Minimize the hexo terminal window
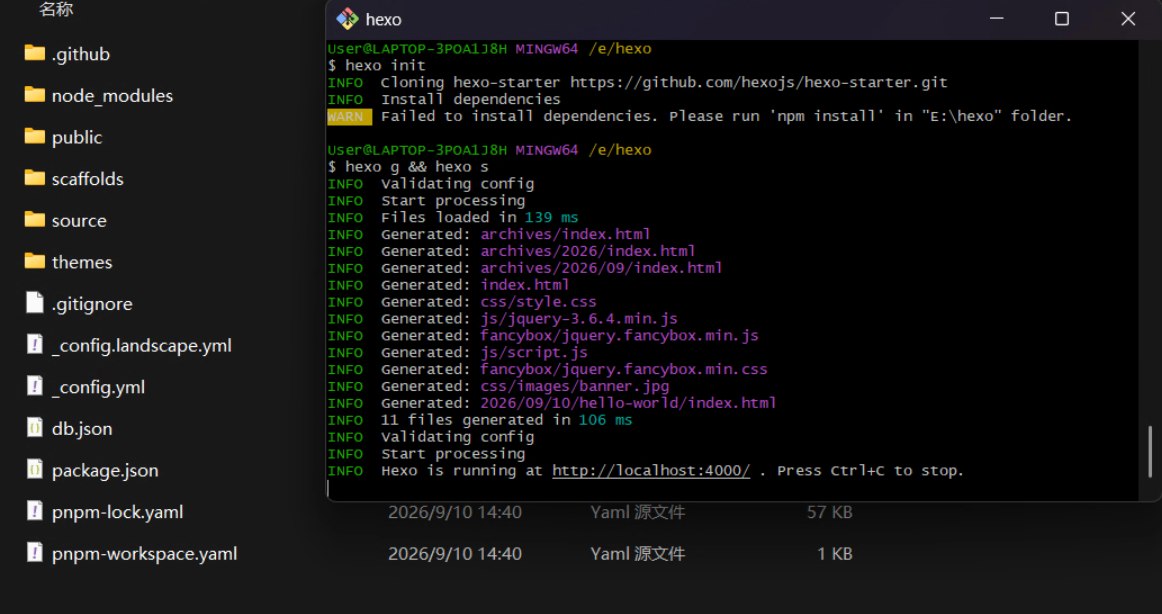Screen dimensions: 1162x614 point(996,19)
